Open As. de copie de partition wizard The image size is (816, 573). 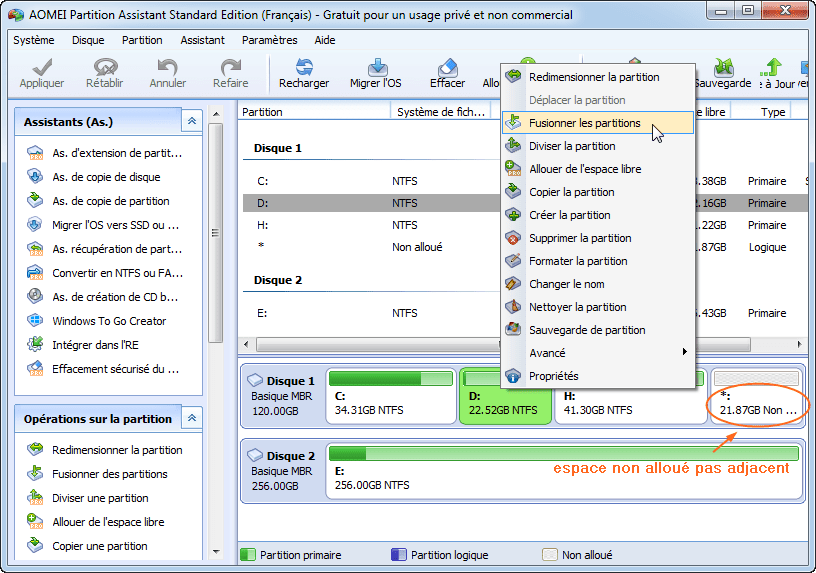pyautogui.click(x=98, y=201)
